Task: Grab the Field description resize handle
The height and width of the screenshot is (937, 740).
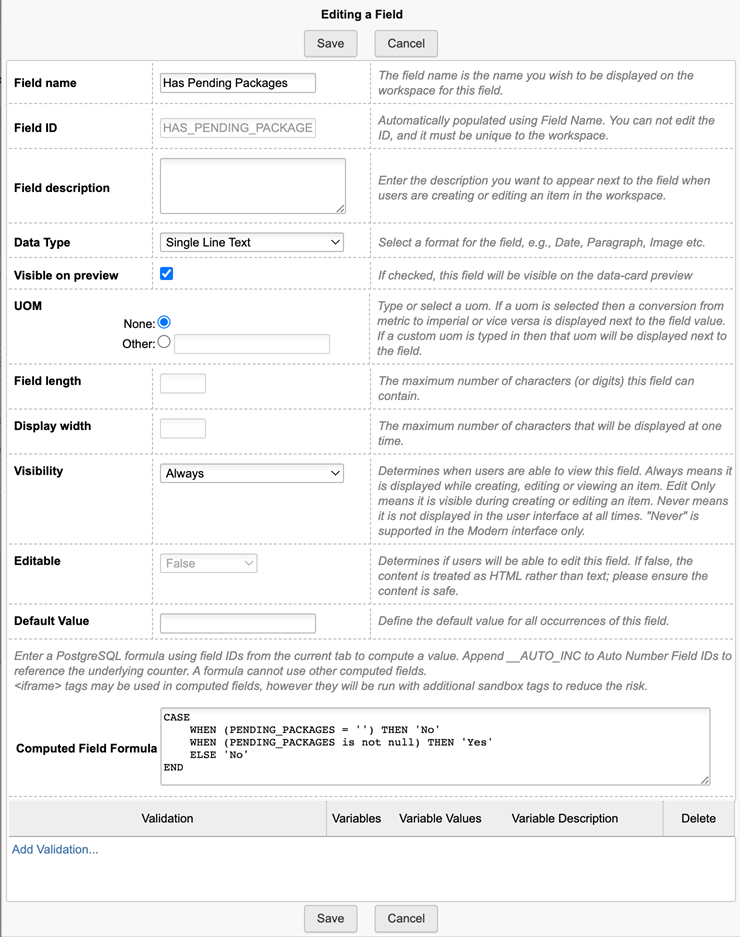Action: (340, 208)
